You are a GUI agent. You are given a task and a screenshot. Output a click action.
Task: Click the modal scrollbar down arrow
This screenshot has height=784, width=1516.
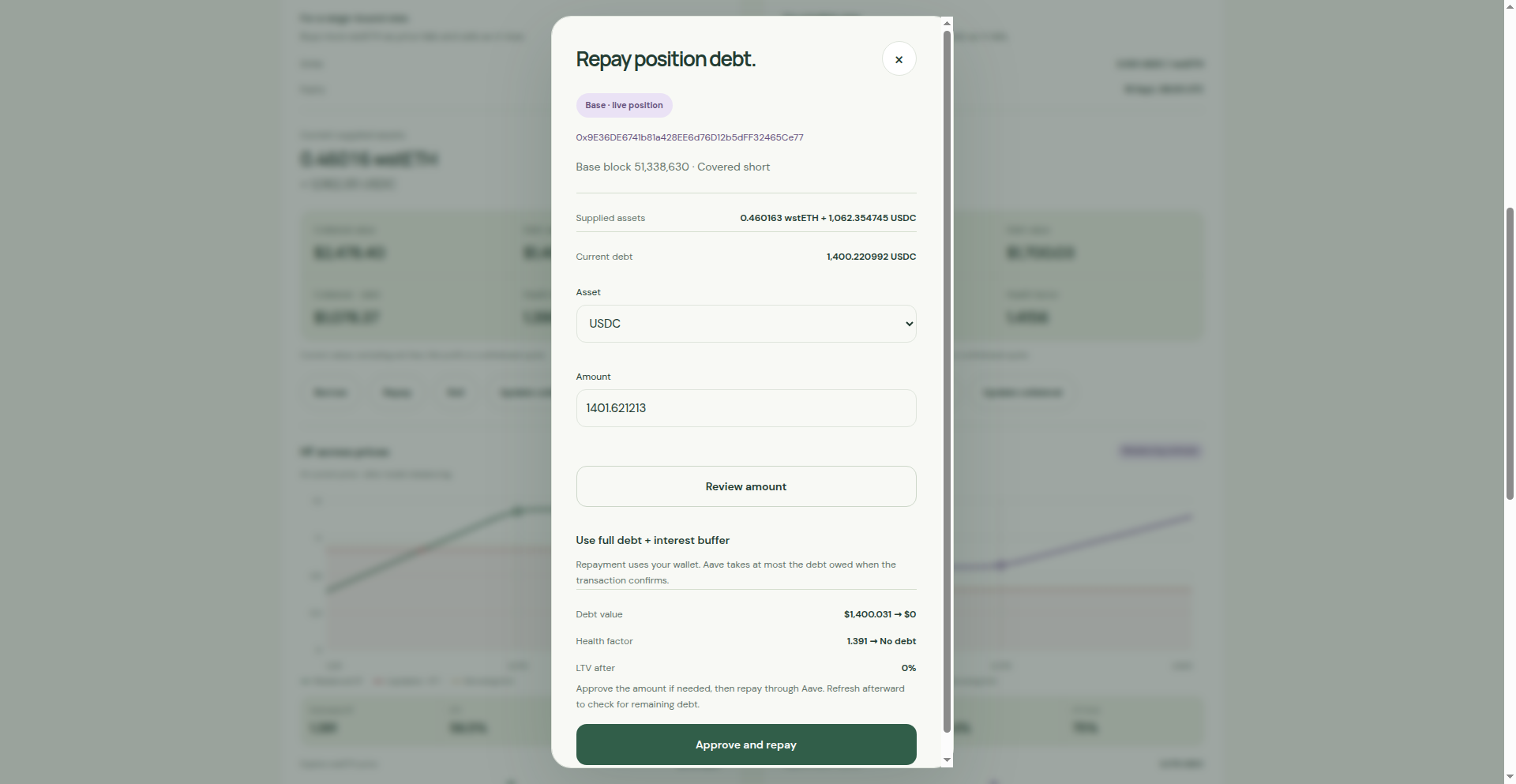click(947, 760)
